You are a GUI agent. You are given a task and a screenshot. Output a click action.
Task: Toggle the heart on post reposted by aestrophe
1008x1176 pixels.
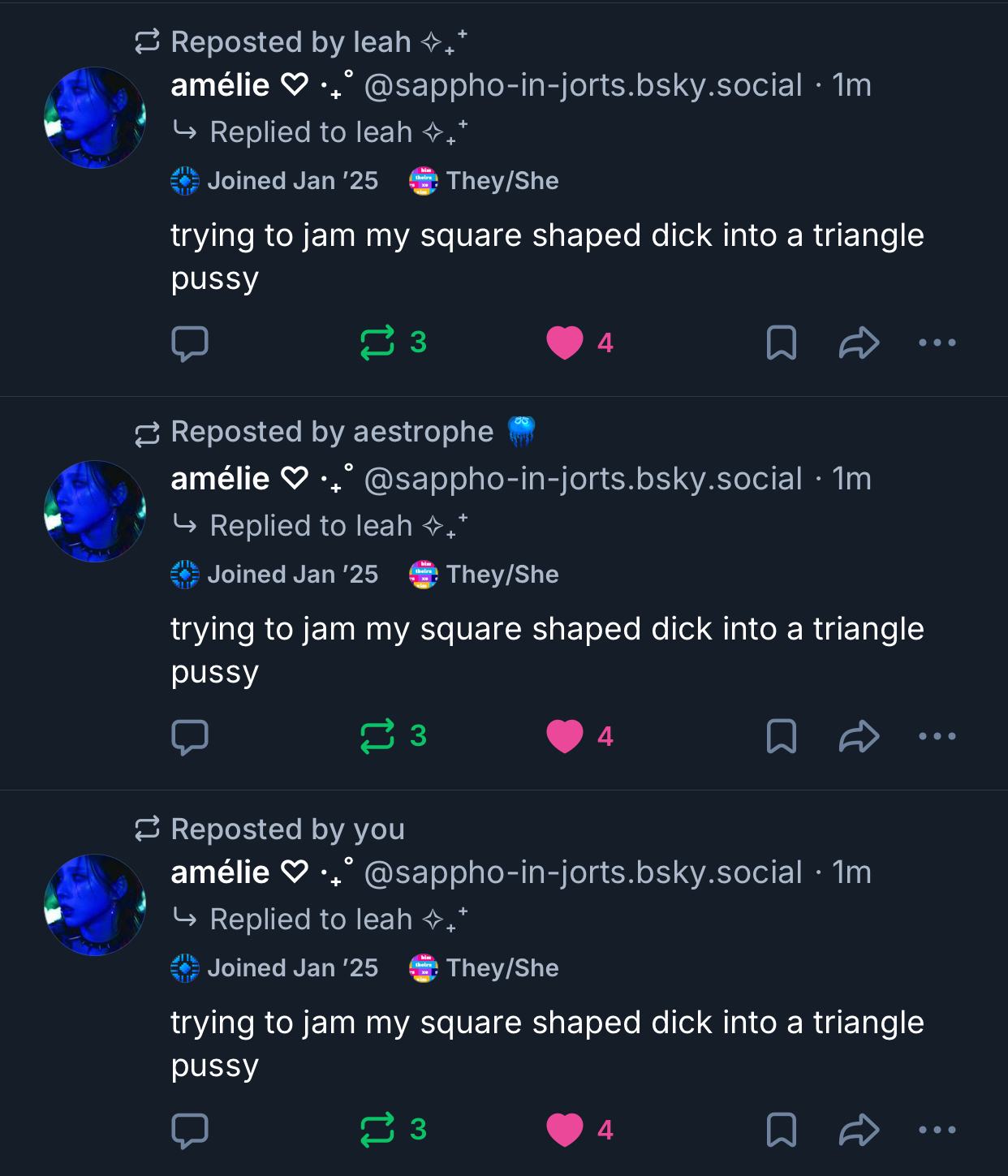click(x=565, y=737)
